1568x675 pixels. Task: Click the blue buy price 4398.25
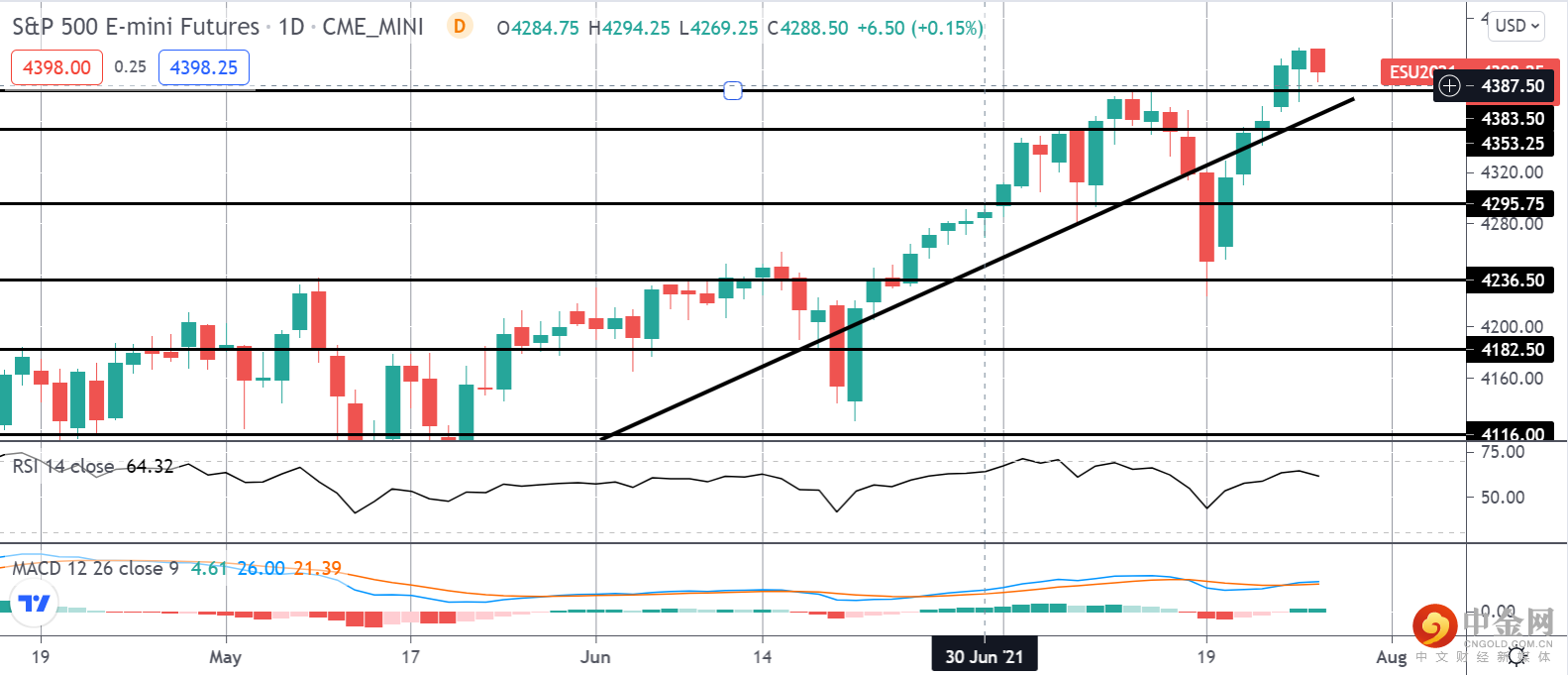pos(204,67)
